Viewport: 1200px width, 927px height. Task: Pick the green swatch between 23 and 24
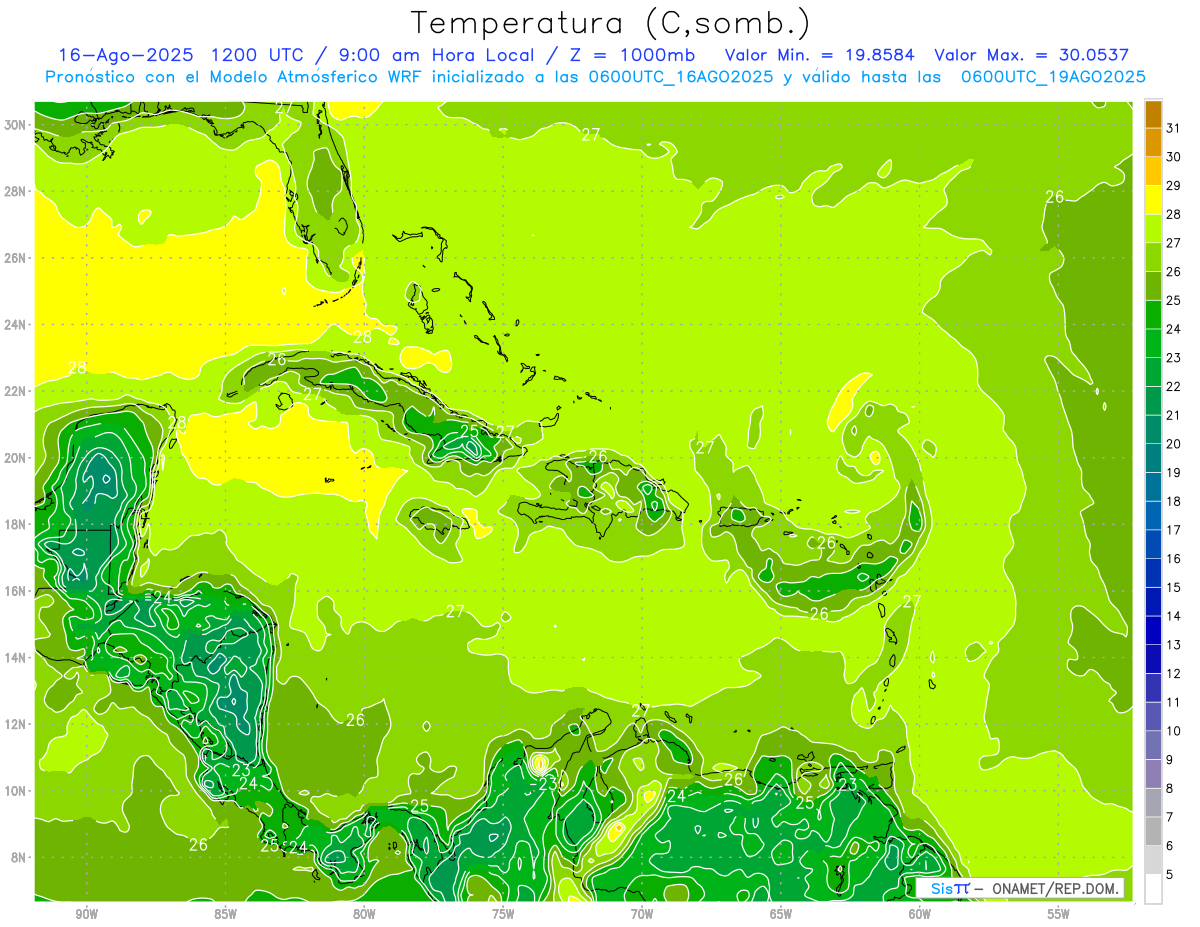pos(1154,344)
